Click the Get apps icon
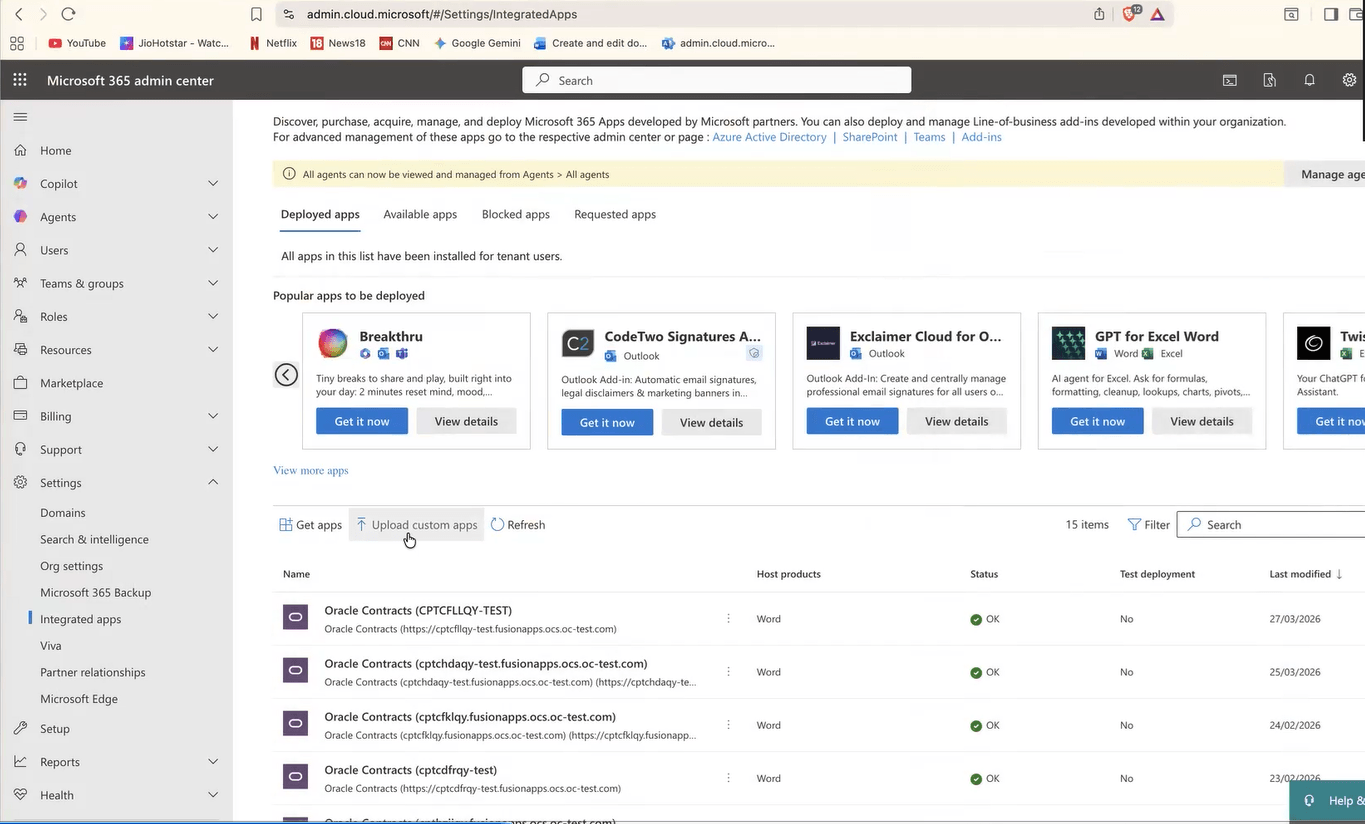Screen dimensions: 1365x824 (284, 524)
